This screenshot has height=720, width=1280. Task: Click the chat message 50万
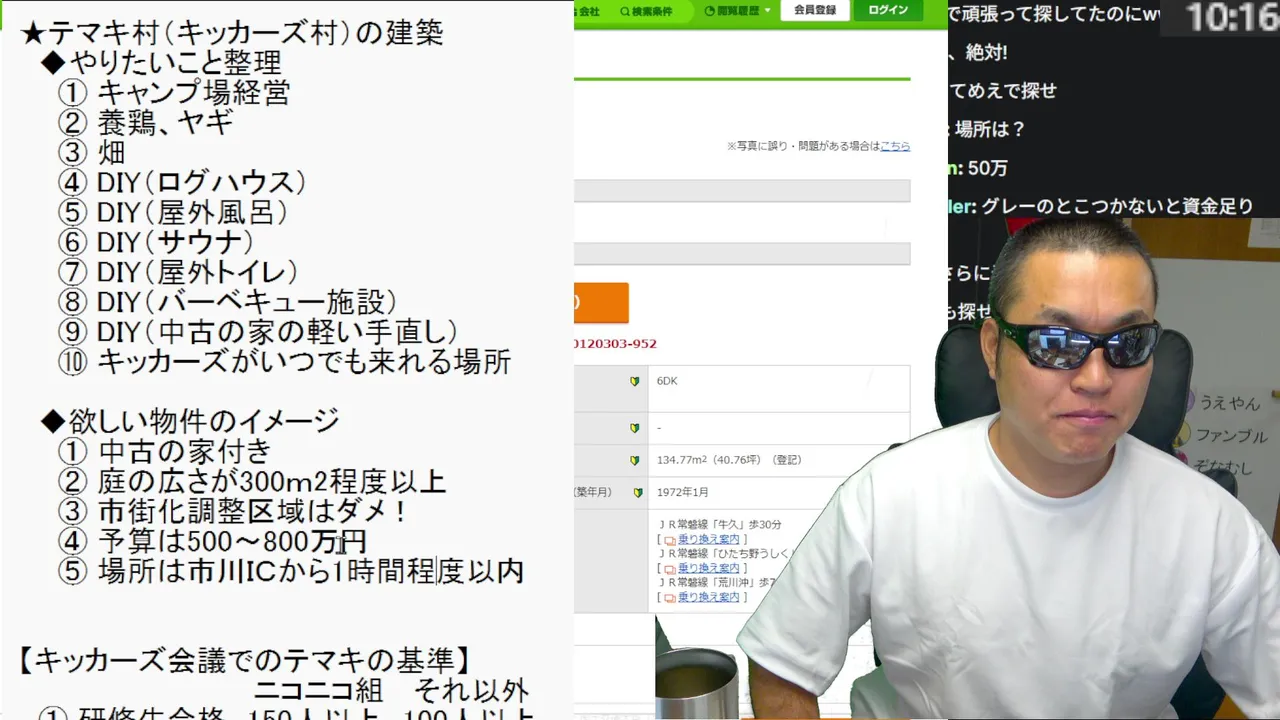pyautogui.click(x=988, y=168)
